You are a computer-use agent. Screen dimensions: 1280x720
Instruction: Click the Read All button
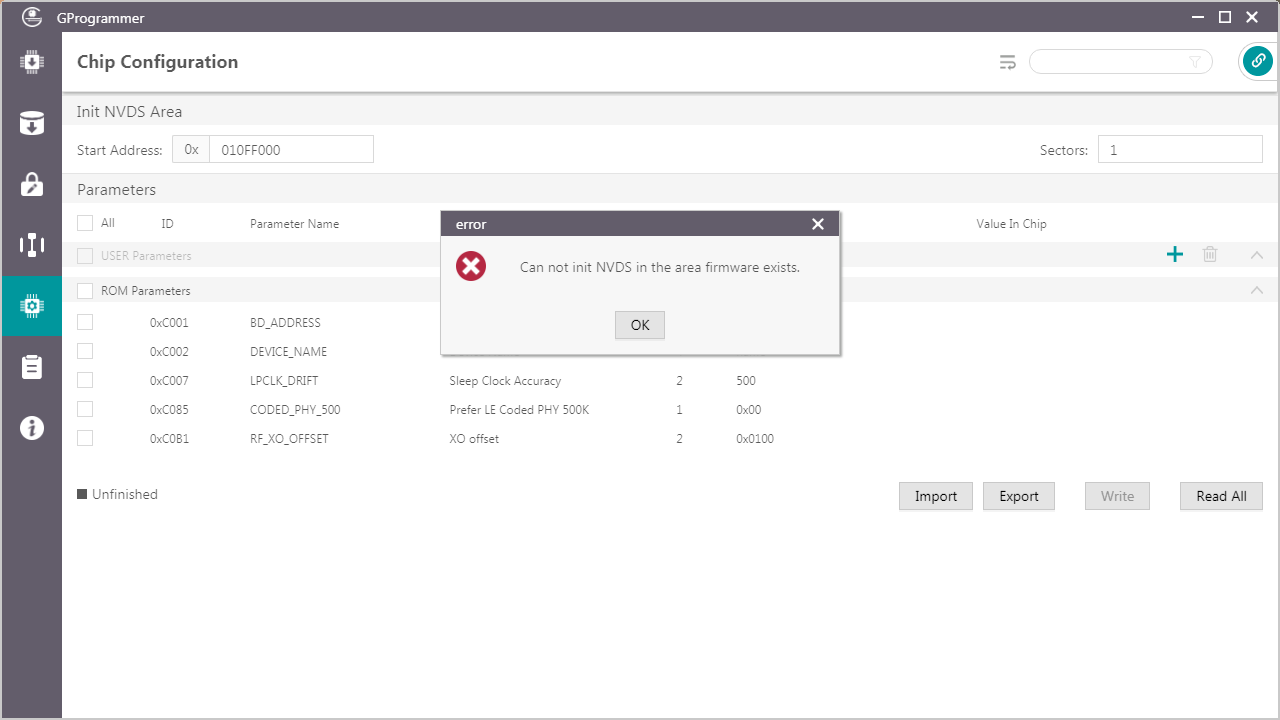pyautogui.click(x=1221, y=496)
